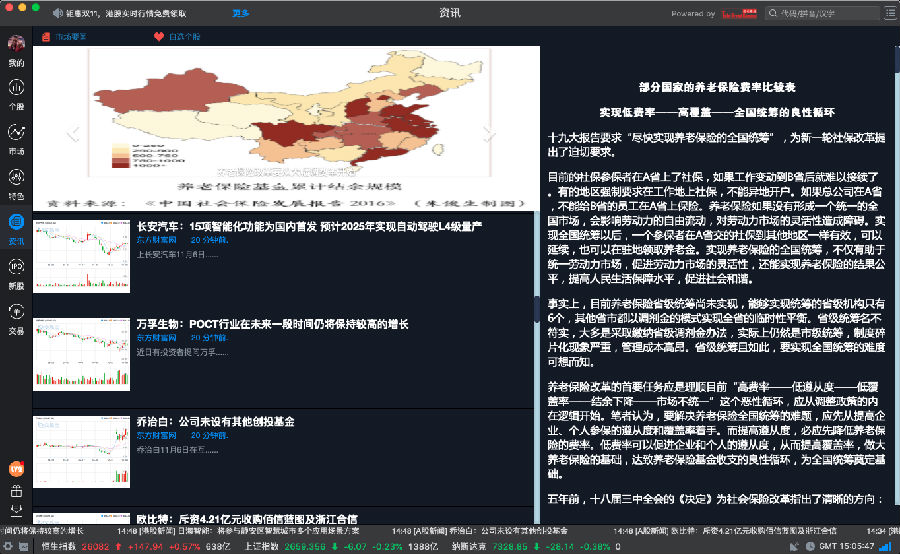The width and height of the screenshot is (900, 554).
Task: Click the 更多 link in the title bar
Action: coord(240,13)
